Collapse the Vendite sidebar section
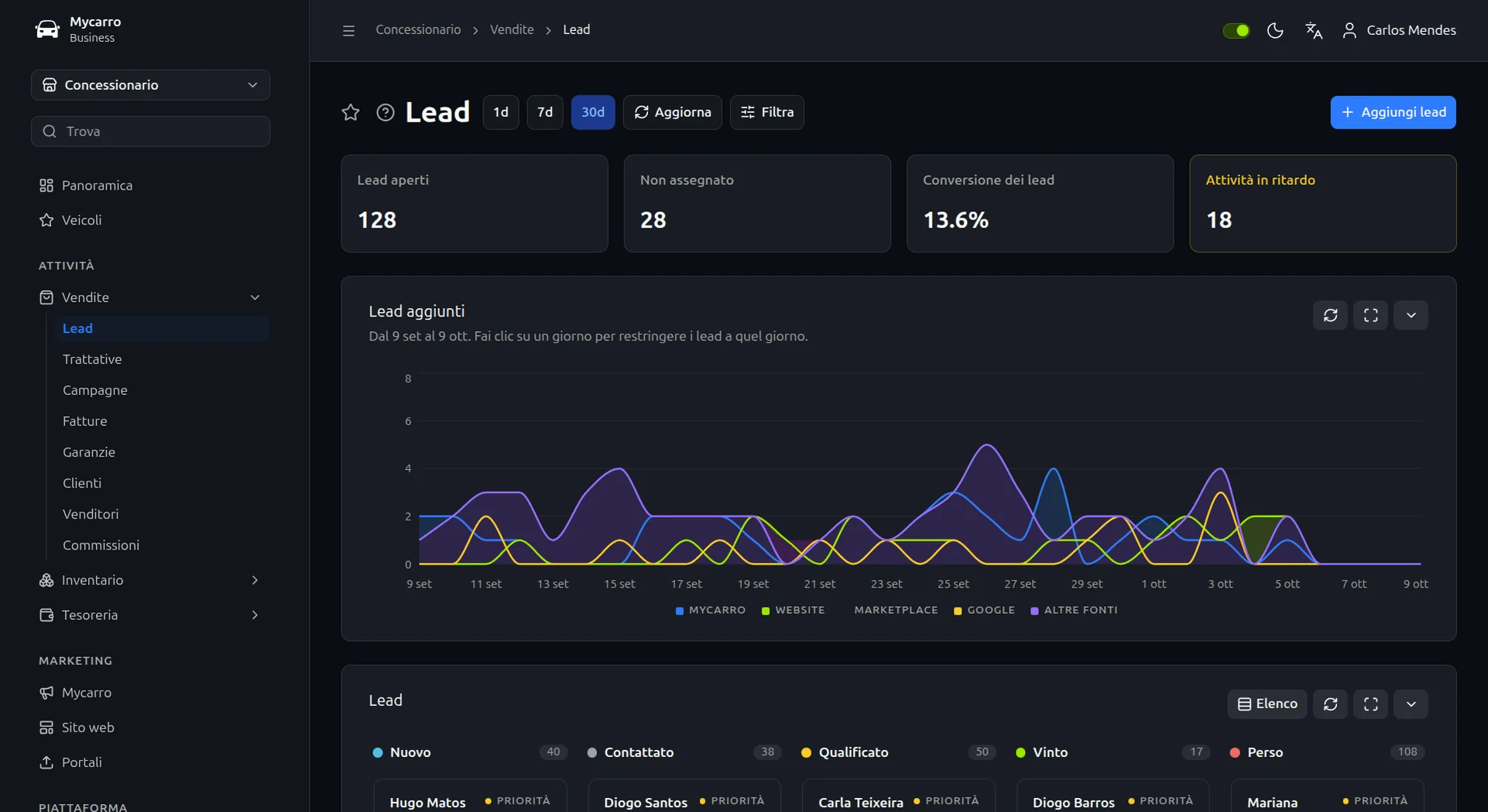The width and height of the screenshot is (1488, 812). coord(150,297)
